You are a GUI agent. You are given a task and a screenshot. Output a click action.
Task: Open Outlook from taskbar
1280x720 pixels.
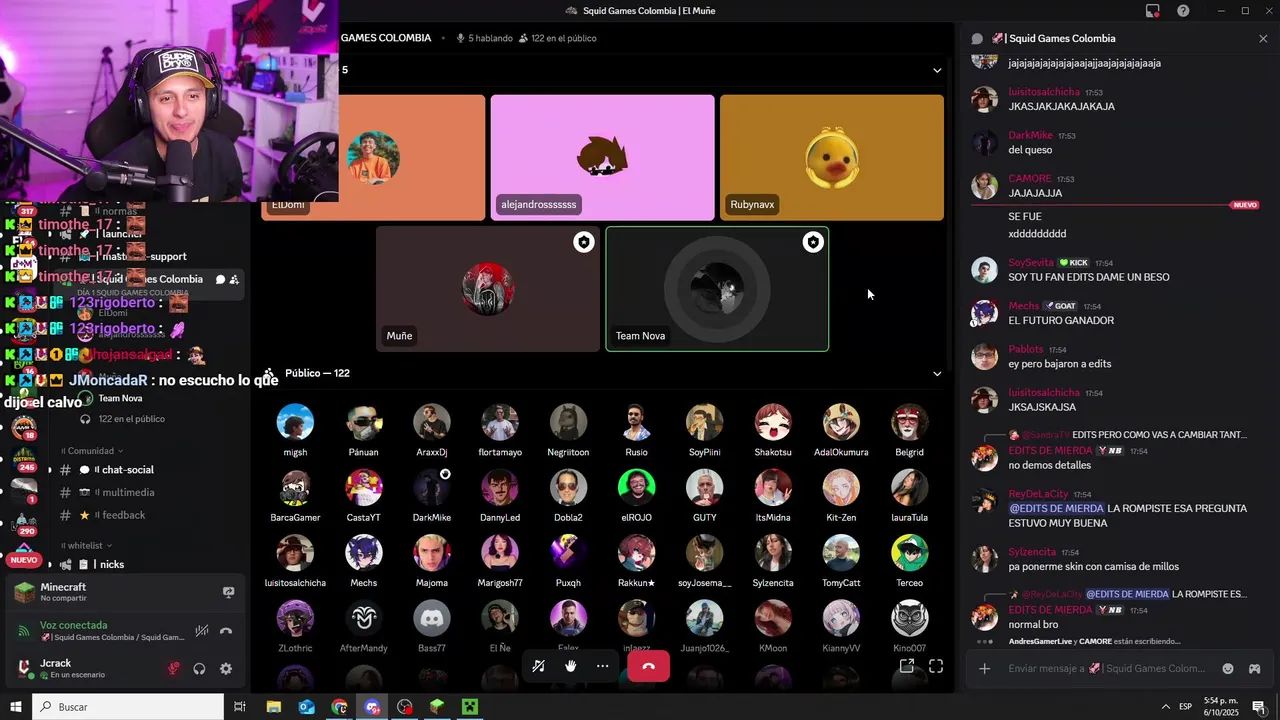pos(306,707)
